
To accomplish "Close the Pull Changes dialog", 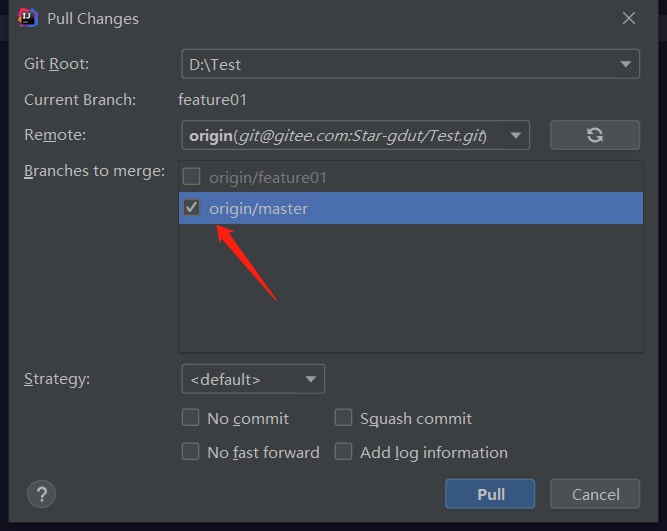I will point(629,18).
